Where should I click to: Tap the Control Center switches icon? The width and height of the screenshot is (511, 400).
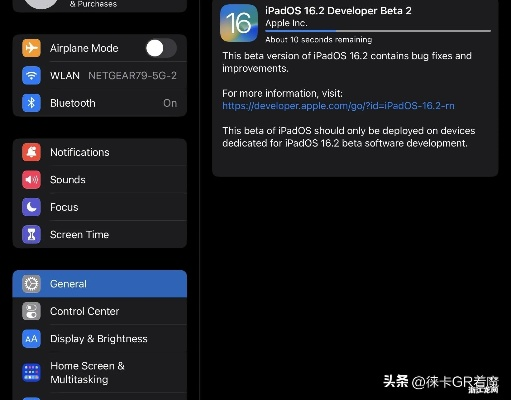click(31, 311)
